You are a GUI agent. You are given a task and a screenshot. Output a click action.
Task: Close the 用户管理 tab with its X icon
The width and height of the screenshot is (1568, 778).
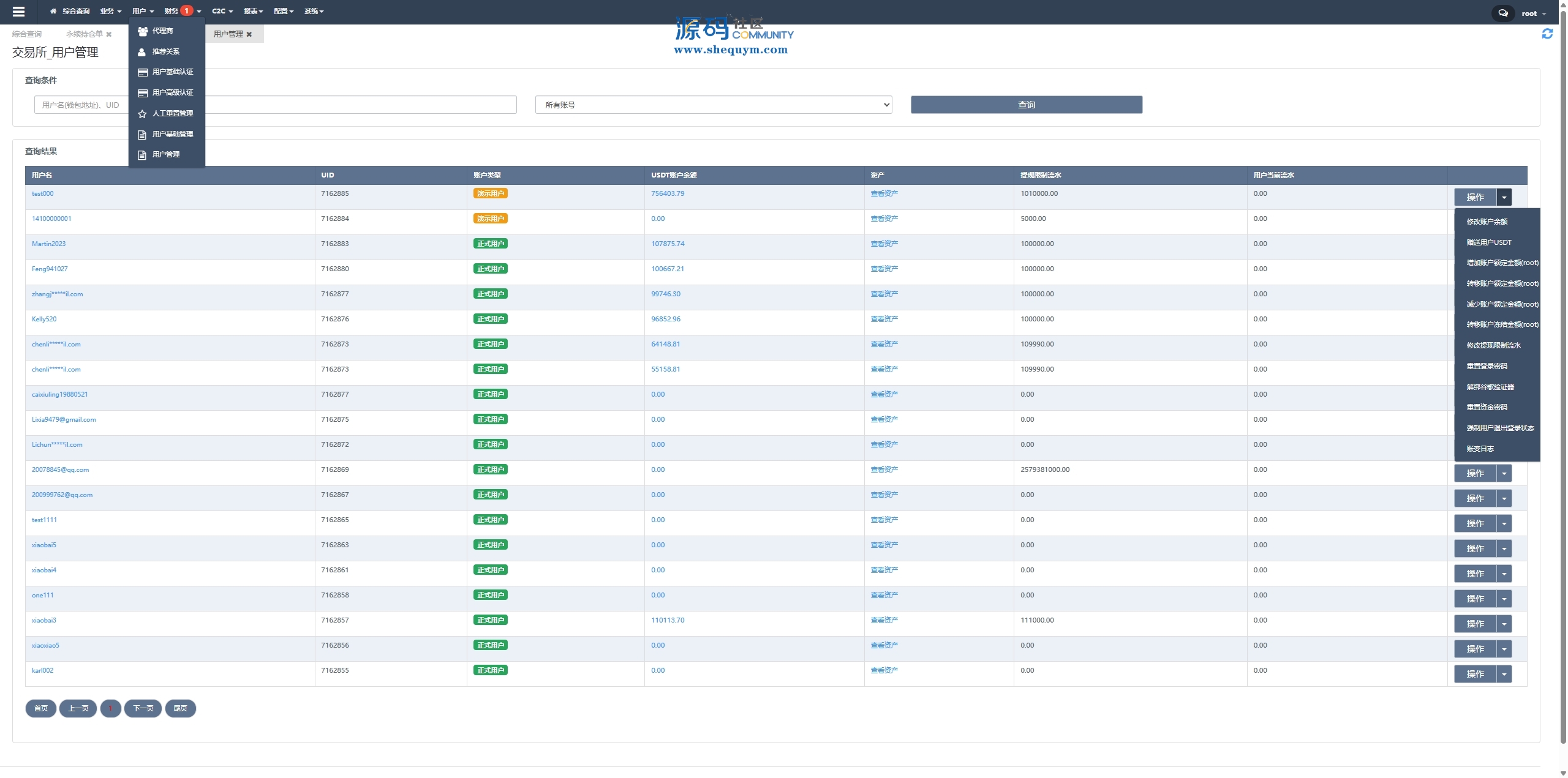249,34
